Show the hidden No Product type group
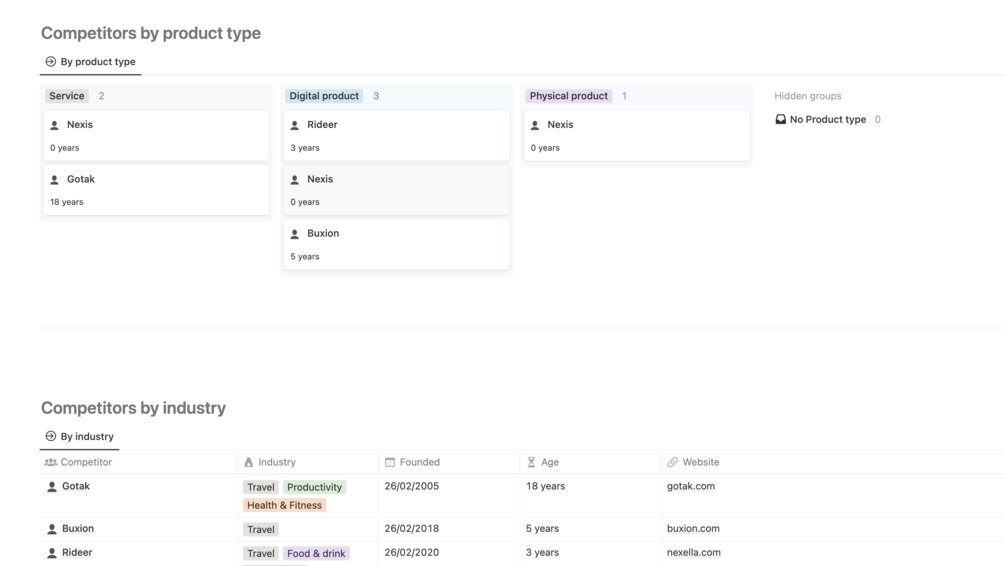Image resolution: width=1005 pixels, height=566 pixels. click(828, 120)
